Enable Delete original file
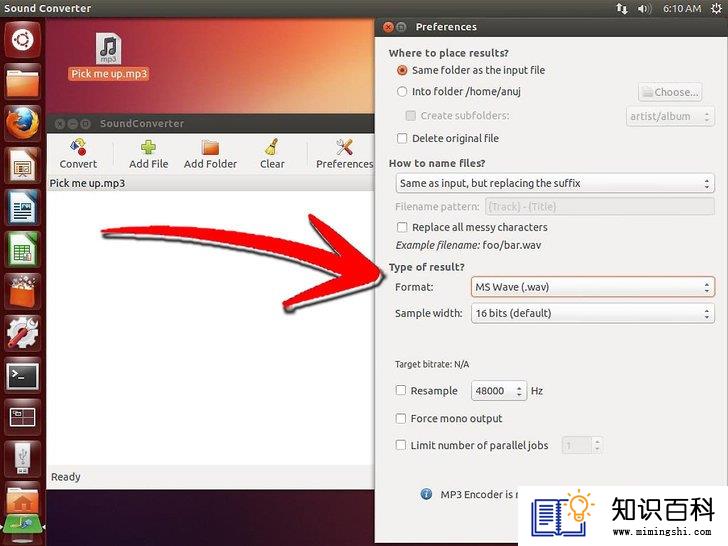Image resolution: width=728 pixels, height=546 pixels. (x=402, y=138)
